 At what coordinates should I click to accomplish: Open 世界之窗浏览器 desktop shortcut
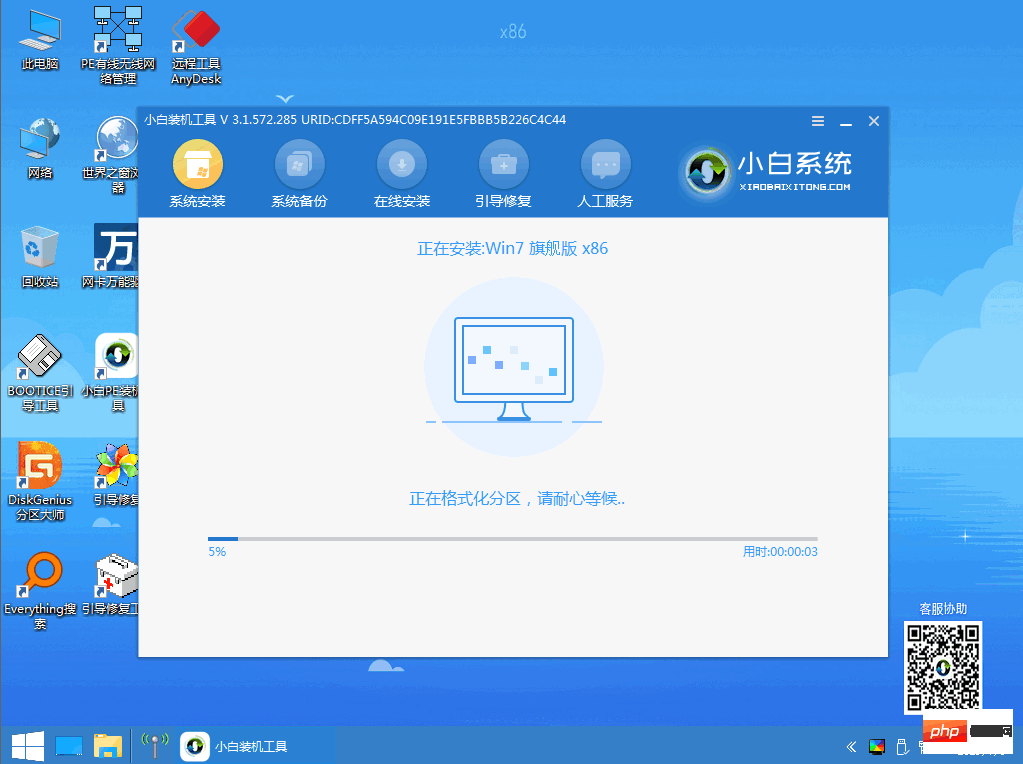point(114,155)
